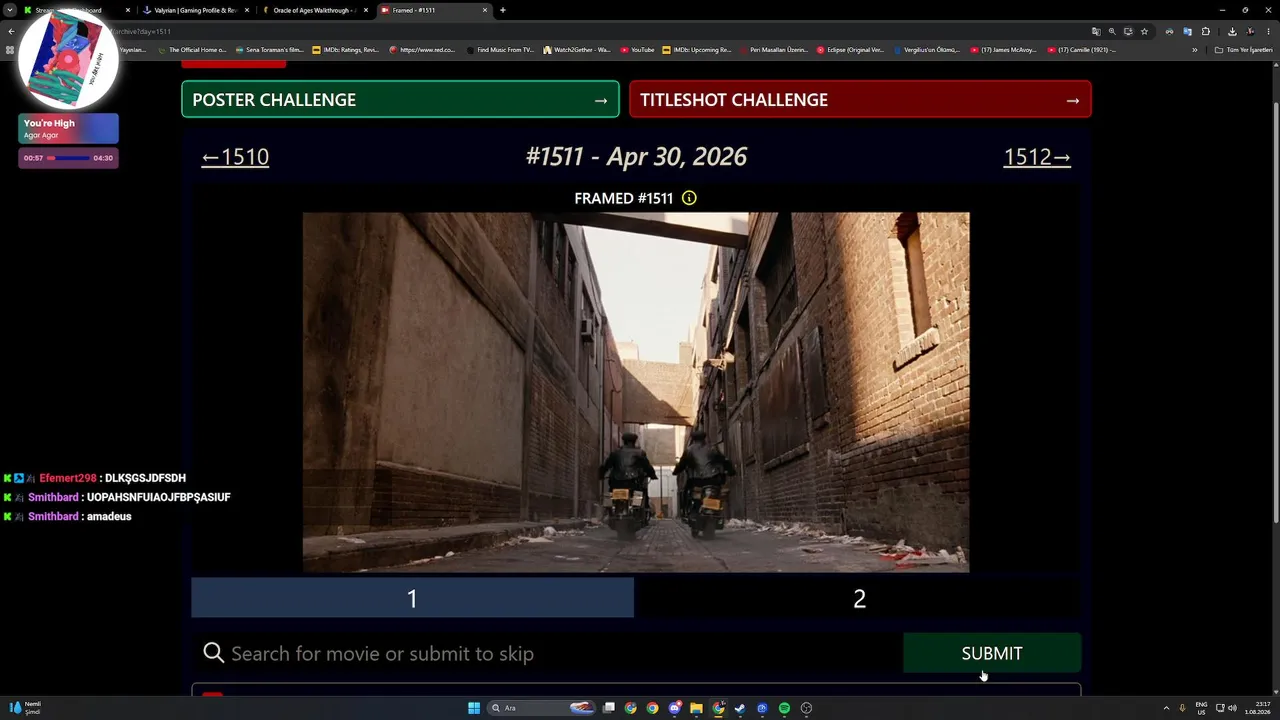The image size is (1280, 720).
Task: Open the (17) James McAvoy bookmark
Action: point(1003,50)
